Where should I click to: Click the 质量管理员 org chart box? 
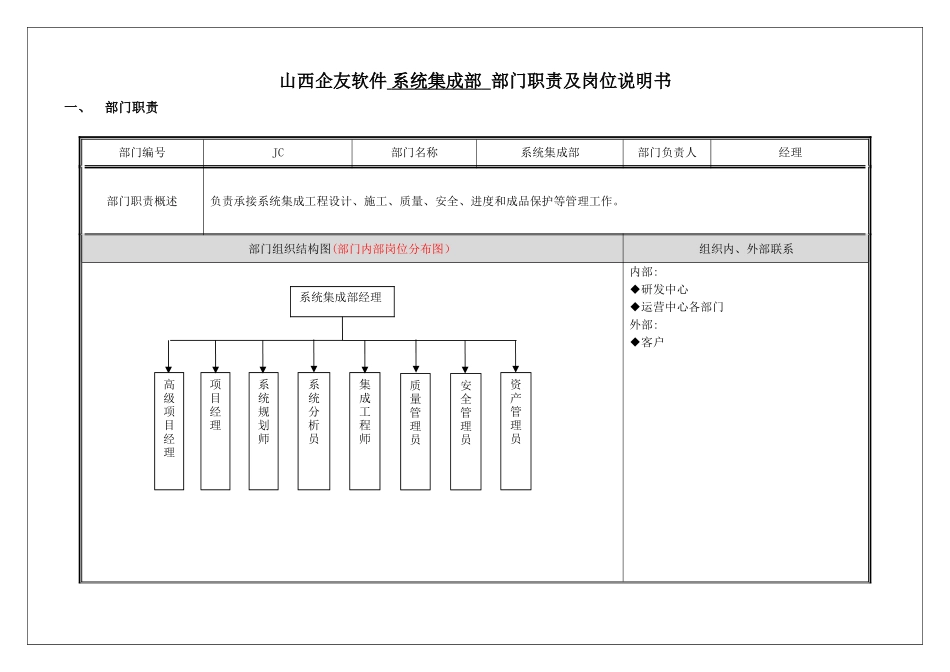[x=416, y=431]
